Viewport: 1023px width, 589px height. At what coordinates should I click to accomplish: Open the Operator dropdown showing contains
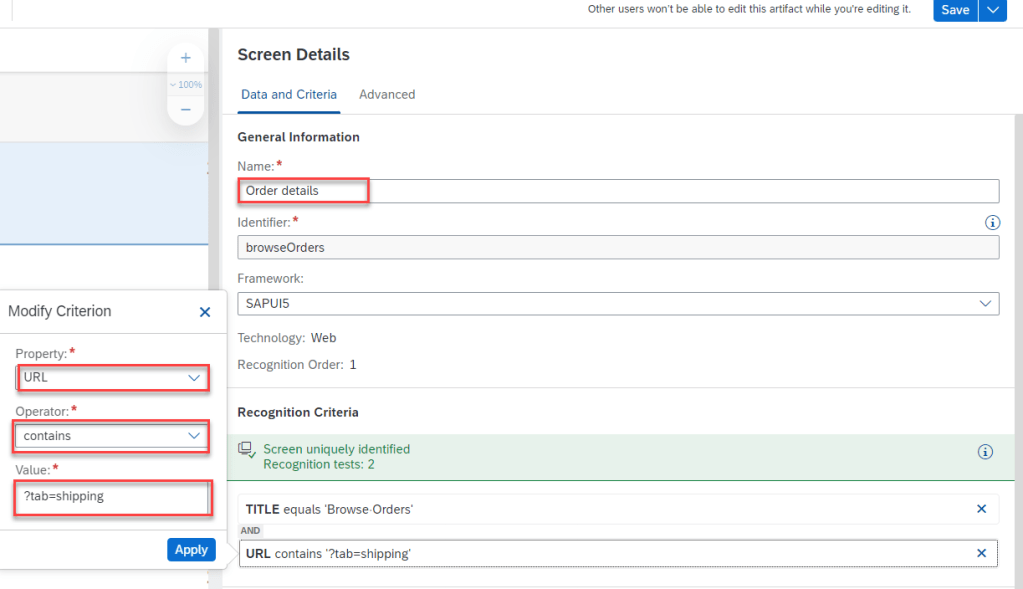click(194, 436)
